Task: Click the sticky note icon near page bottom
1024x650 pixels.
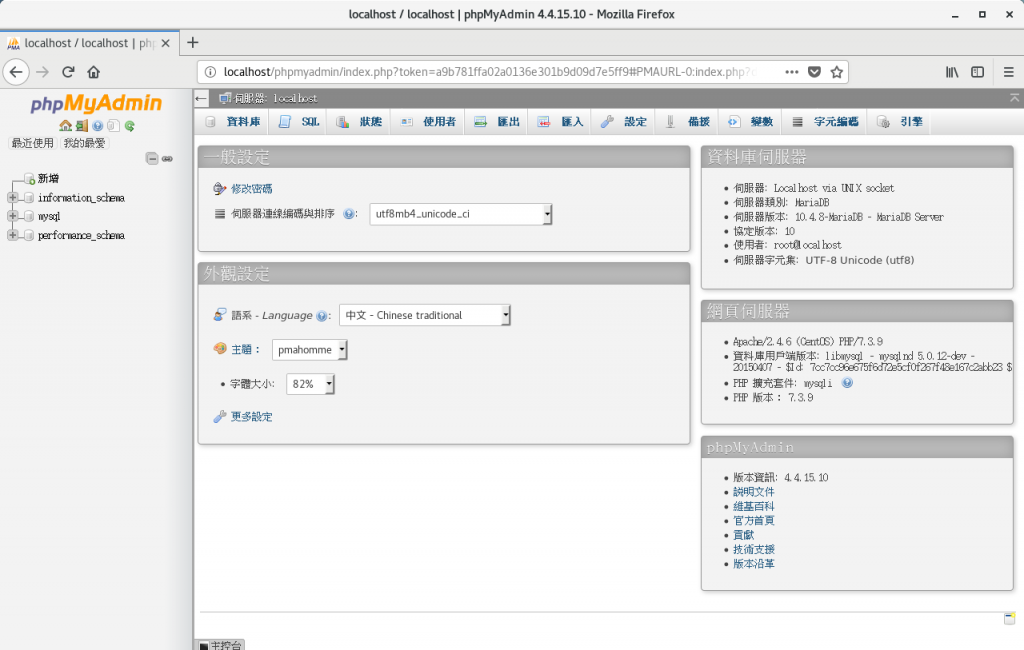Action: (1009, 618)
